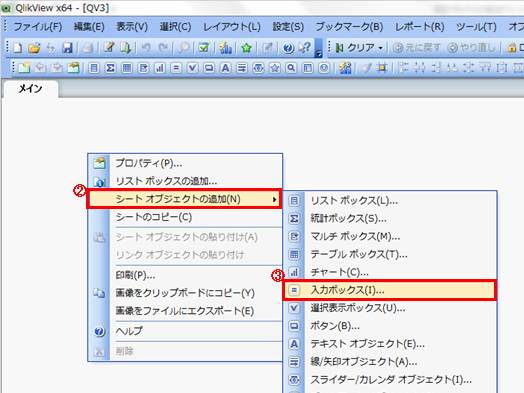Viewport: 524px width, 393px height.
Task: Open the レポート(R) menu
Action: coord(420,27)
